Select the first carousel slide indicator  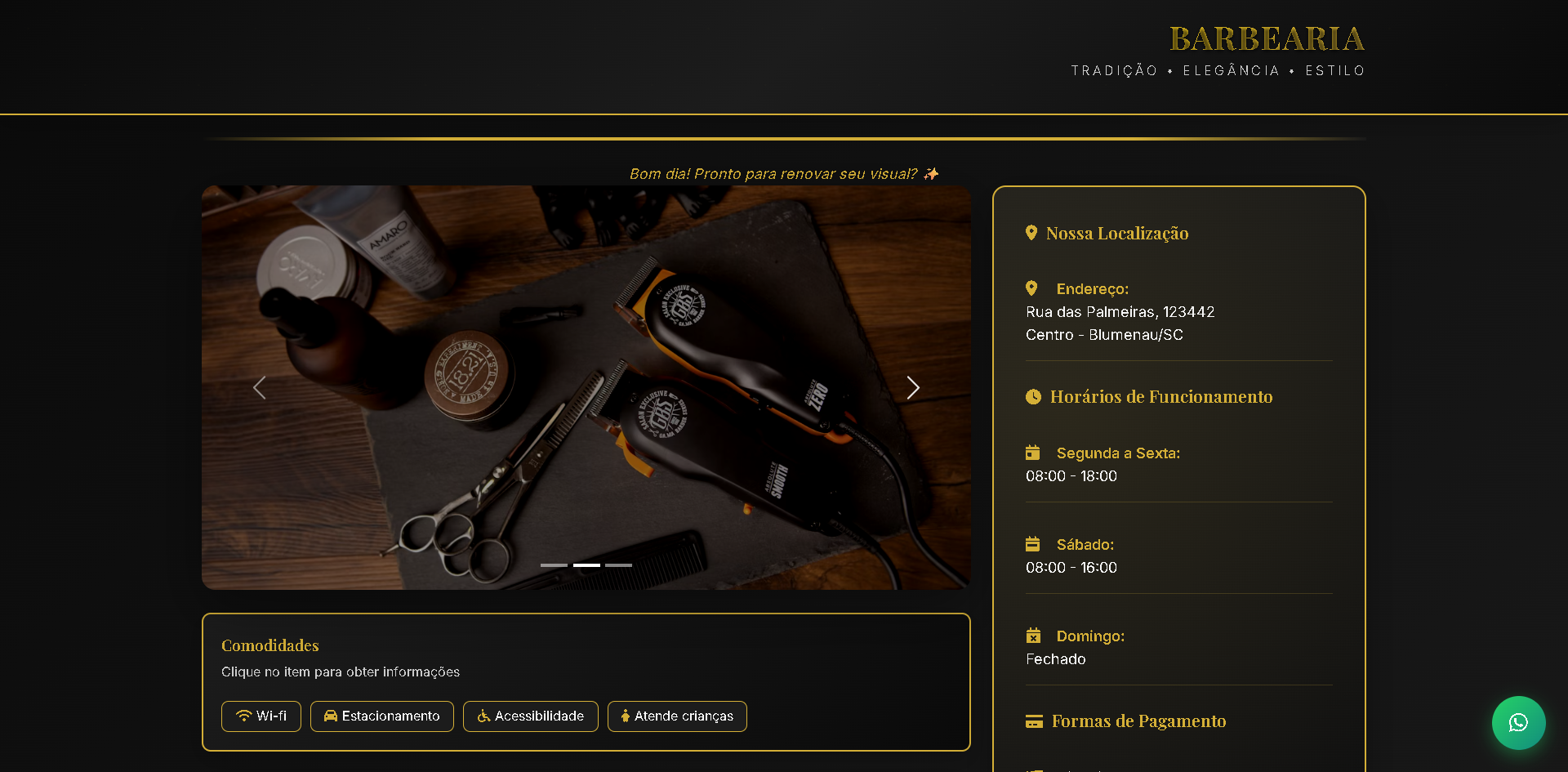click(x=554, y=565)
